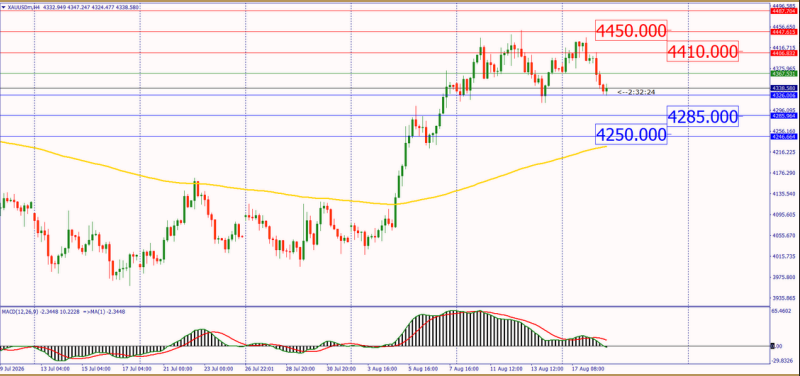This screenshot has width=800, height=376.
Task: Select the red 4410.000 resistance label
Action: pyautogui.click(x=703, y=51)
